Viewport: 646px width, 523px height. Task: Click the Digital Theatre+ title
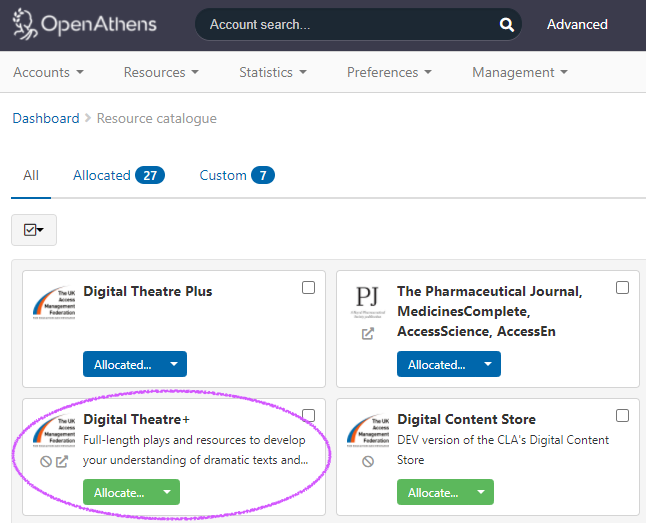coord(136,419)
